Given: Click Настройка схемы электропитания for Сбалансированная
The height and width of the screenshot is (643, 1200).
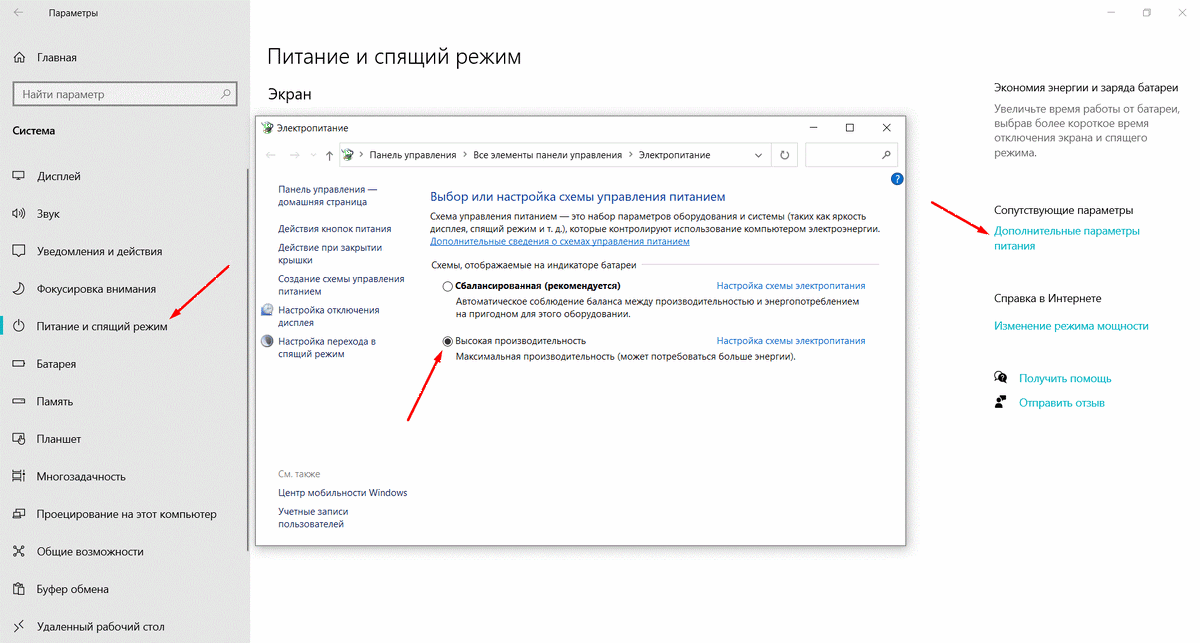Looking at the screenshot, I should 791,286.
